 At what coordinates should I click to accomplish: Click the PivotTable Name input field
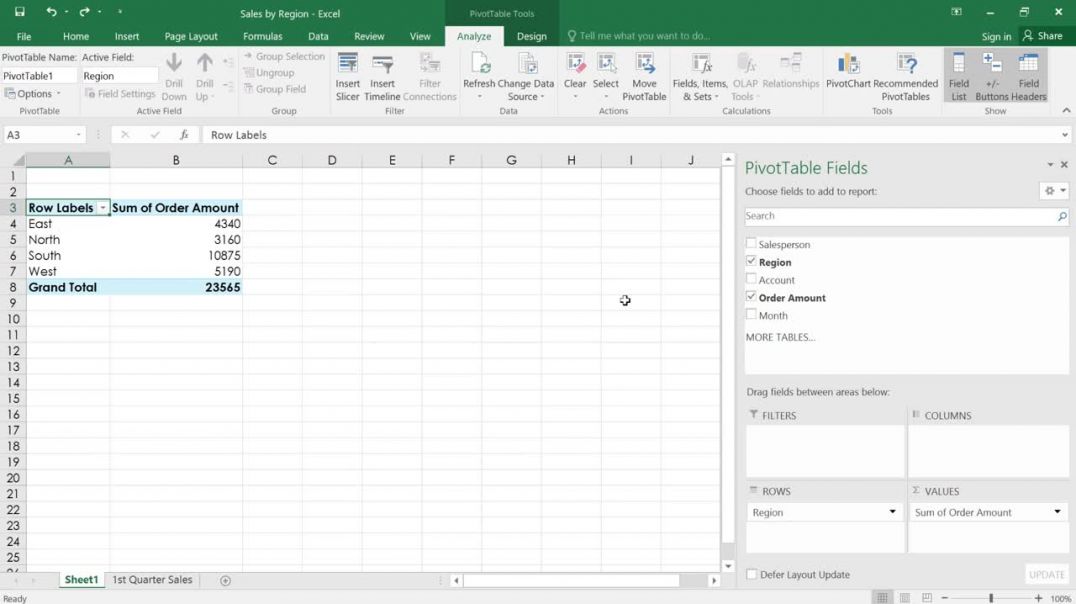pos(38,76)
